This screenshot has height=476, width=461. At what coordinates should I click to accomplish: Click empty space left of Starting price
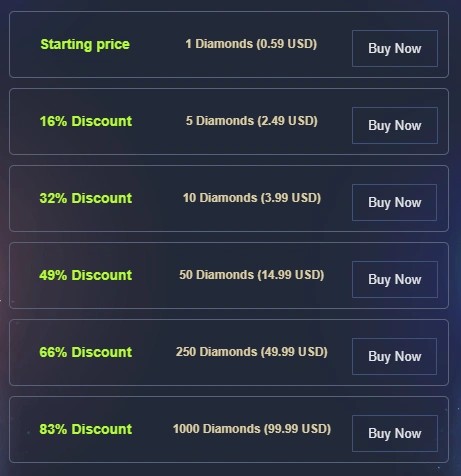[24, 45]
